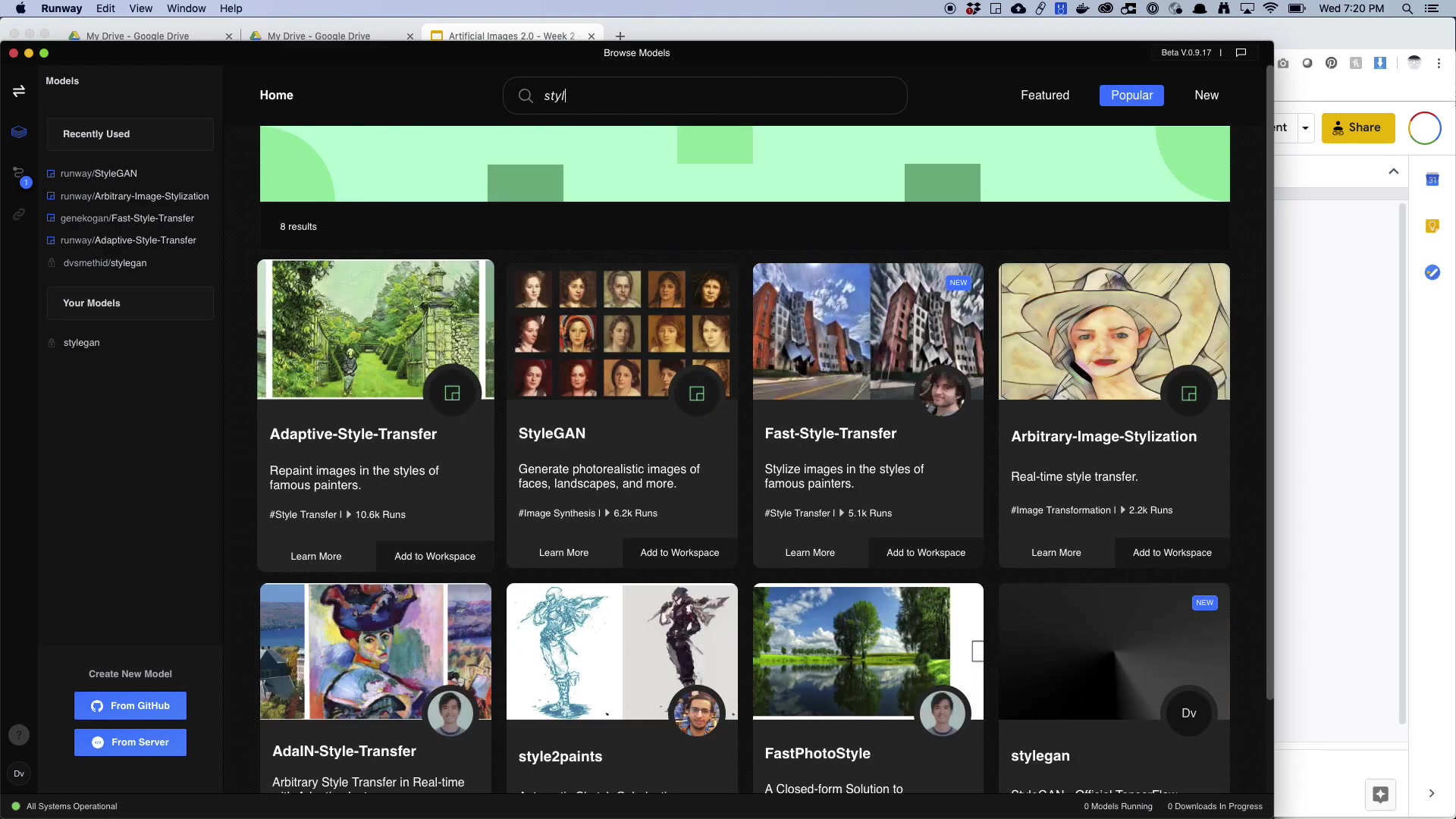
Task: Collapse the Slides header with chevron-up arrow
Action: tap(1393, 171)
